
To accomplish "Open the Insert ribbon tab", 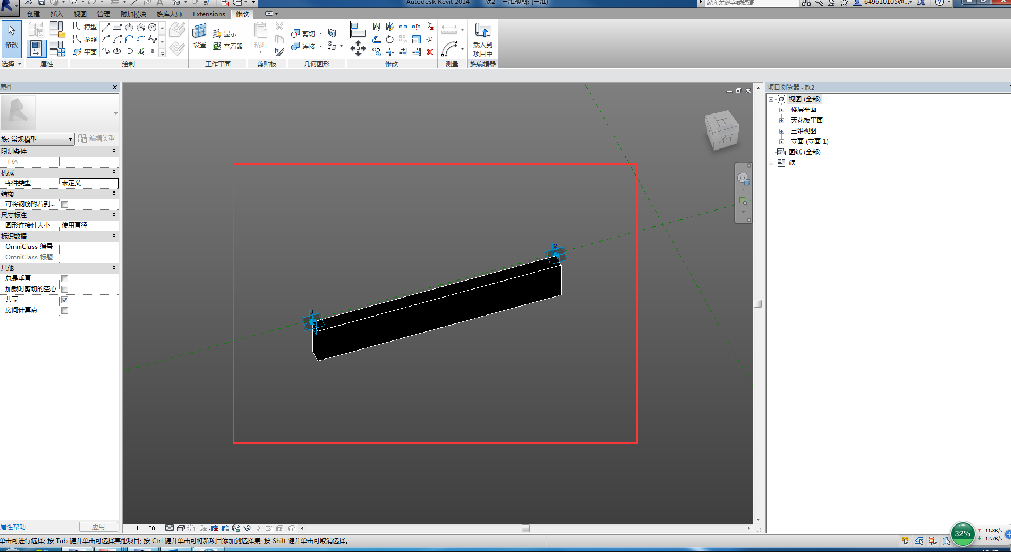I will tap(57, 14).
